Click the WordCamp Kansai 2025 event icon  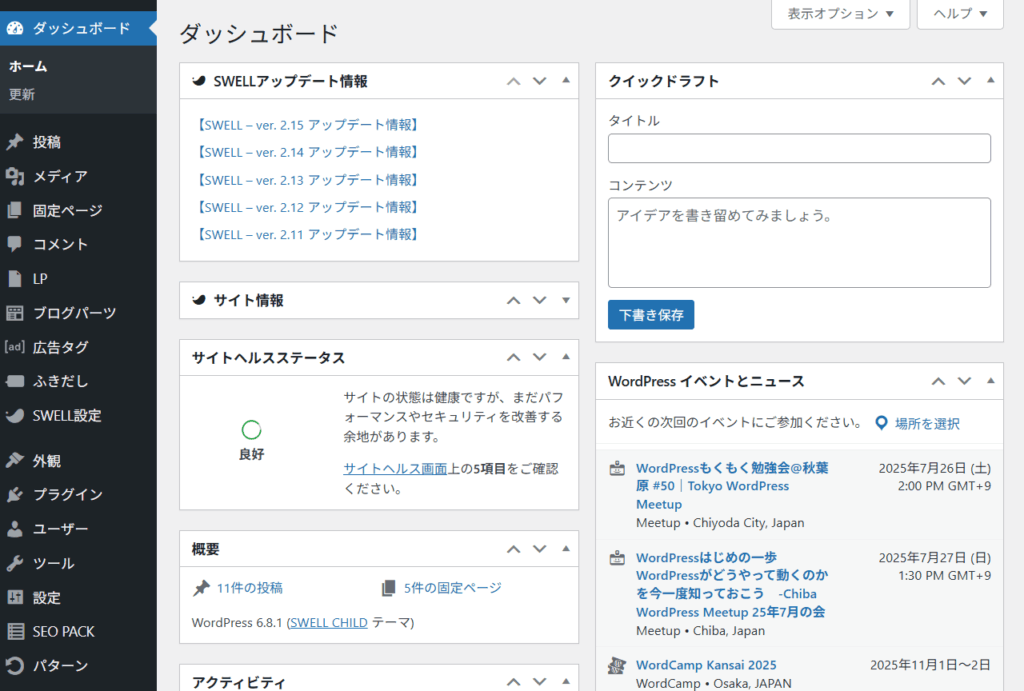coord(617,666)
